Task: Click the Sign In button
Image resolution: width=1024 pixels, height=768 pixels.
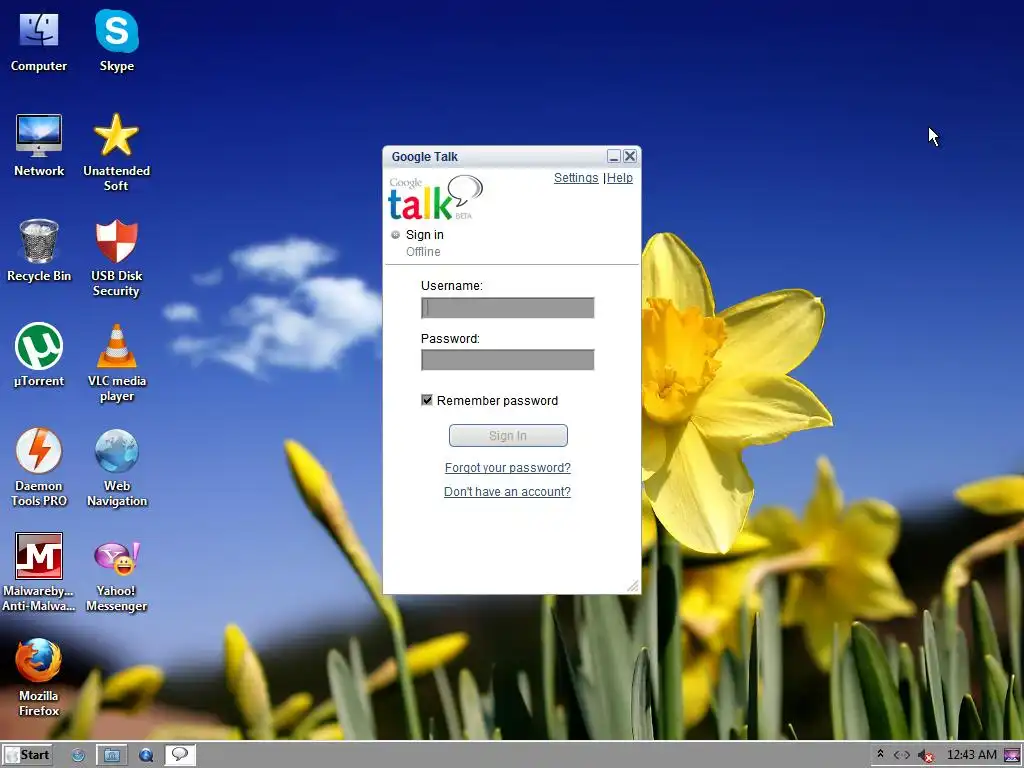Action: point(508,436)
